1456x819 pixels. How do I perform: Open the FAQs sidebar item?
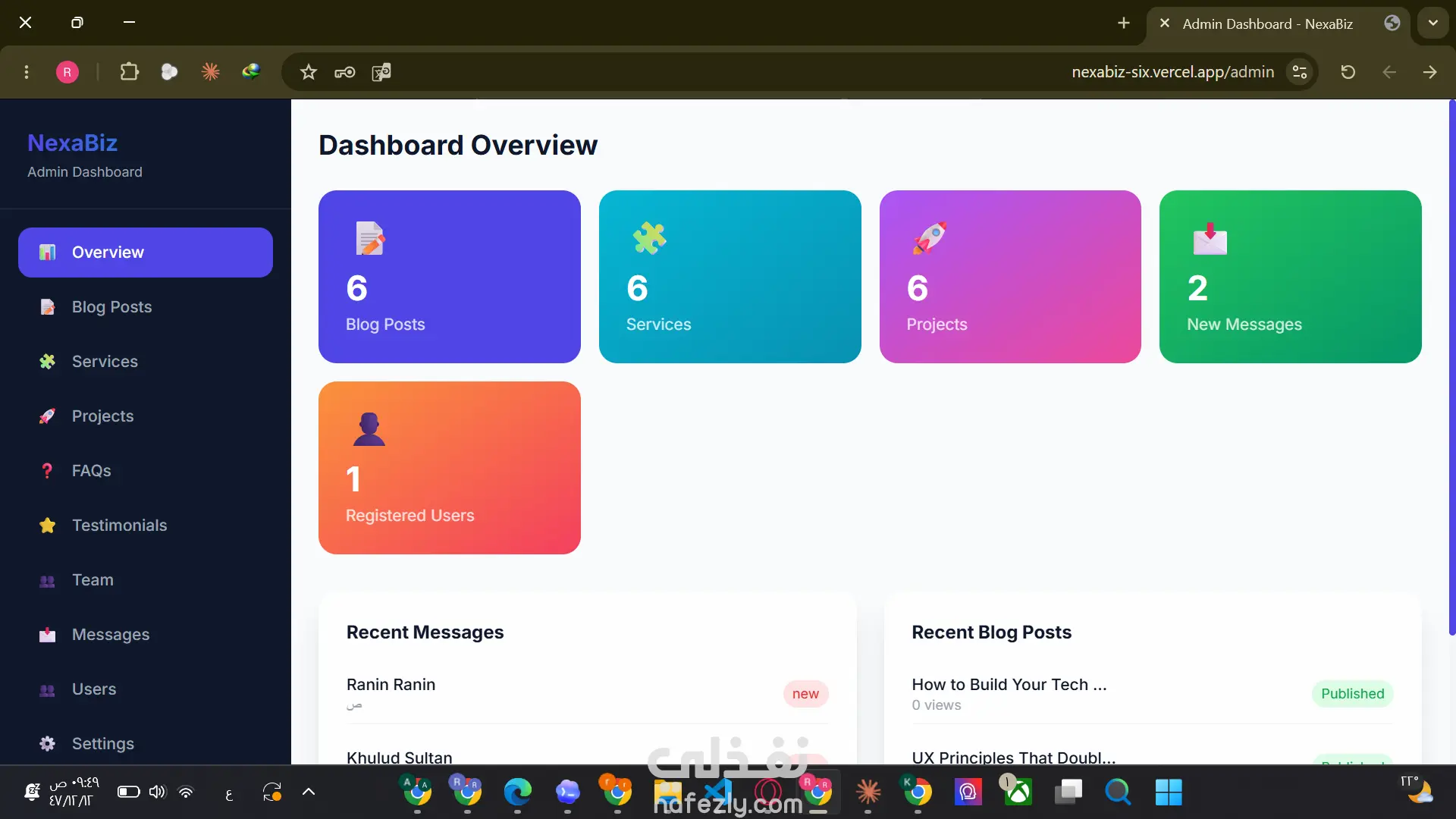[146, 471]
